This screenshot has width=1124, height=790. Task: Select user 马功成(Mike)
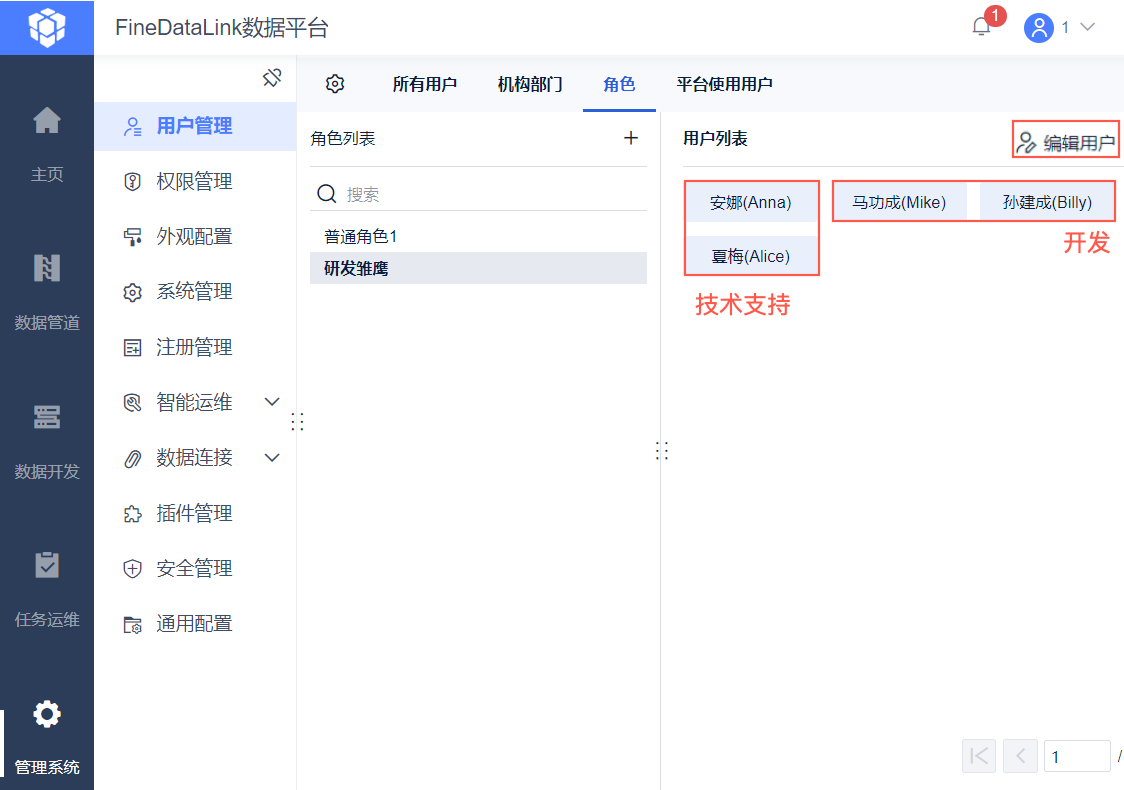coord(899,203)
